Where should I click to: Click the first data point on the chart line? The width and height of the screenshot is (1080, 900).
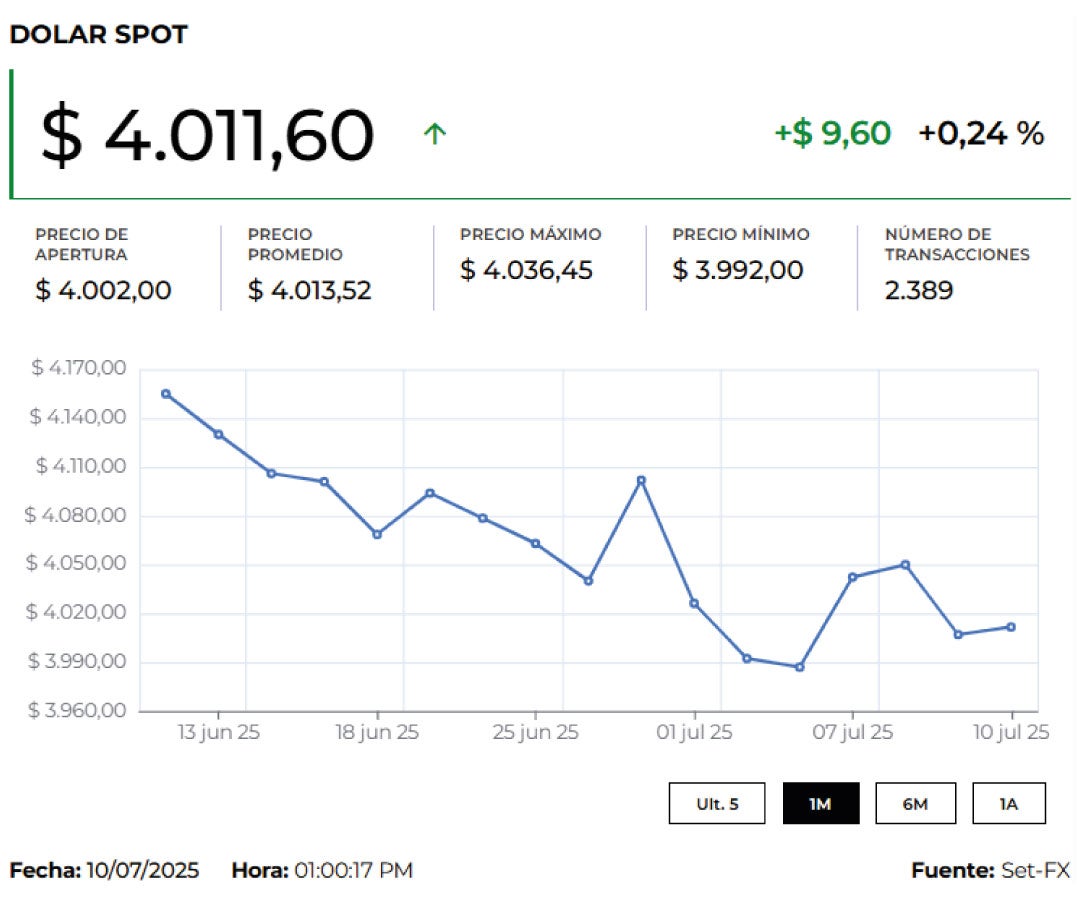[166, 394]
